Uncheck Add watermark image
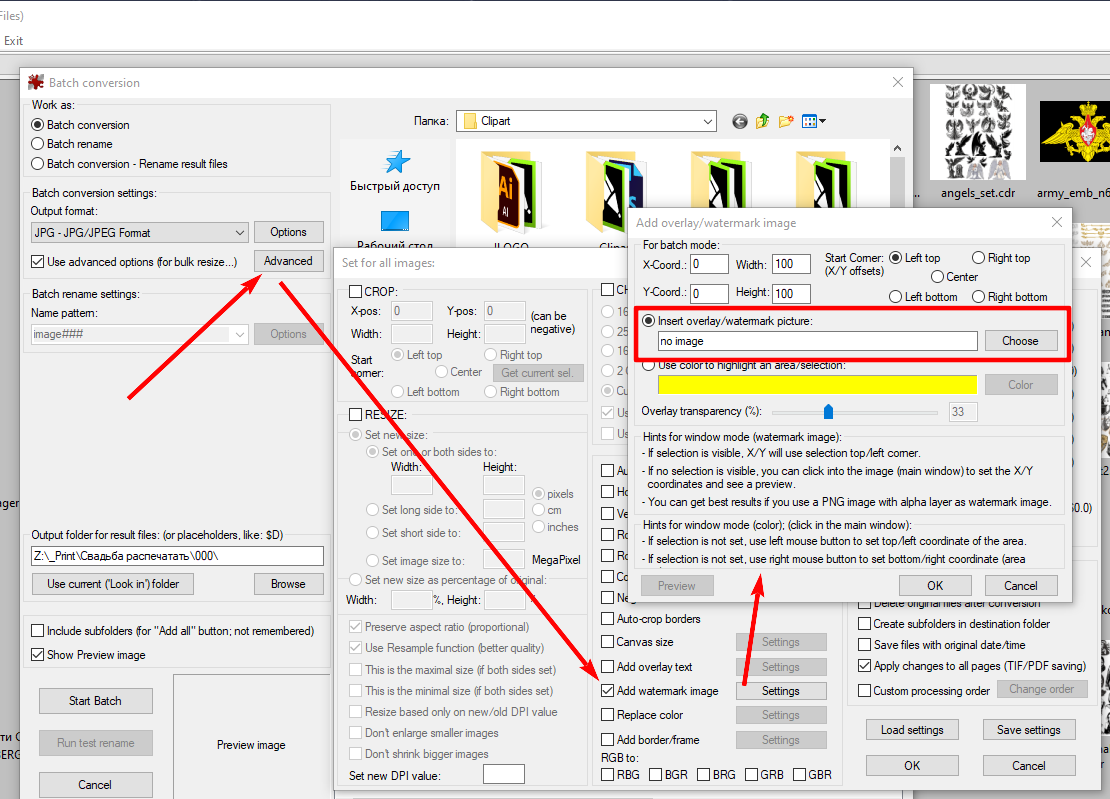Screen dimensions: 1110x799 [607, 691]
